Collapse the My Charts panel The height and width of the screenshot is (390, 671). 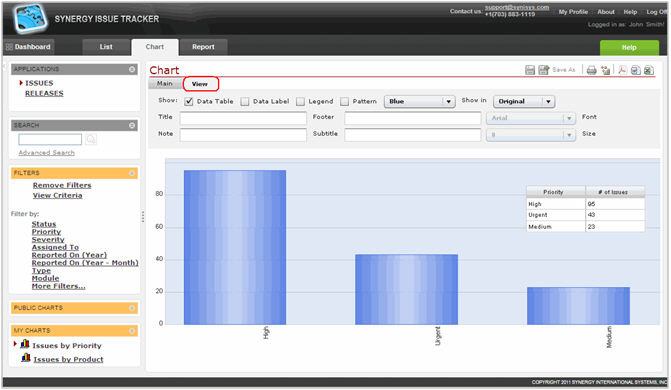[132, 330]
